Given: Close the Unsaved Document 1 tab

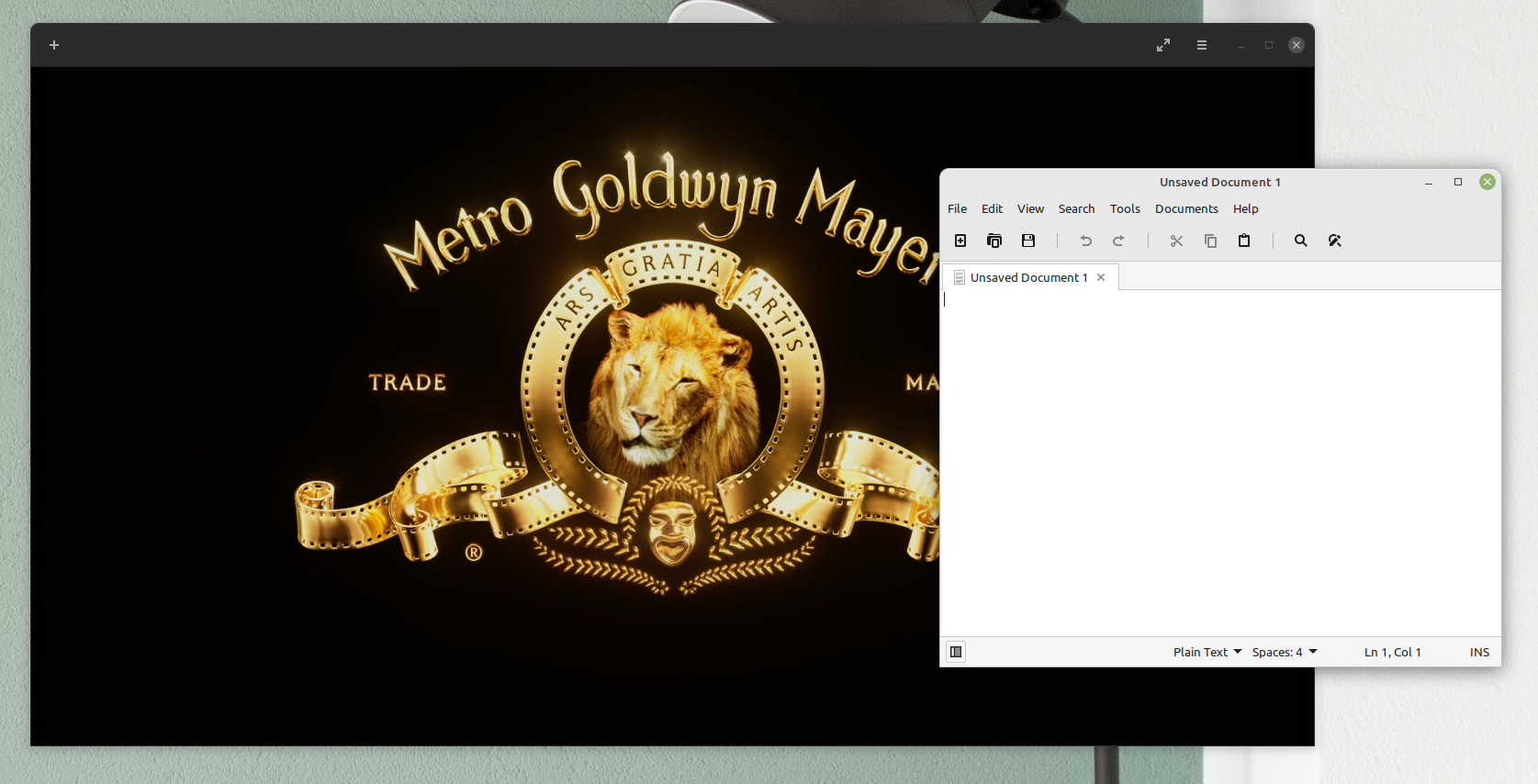Looking at the screenshot, I should point(1101,277).
